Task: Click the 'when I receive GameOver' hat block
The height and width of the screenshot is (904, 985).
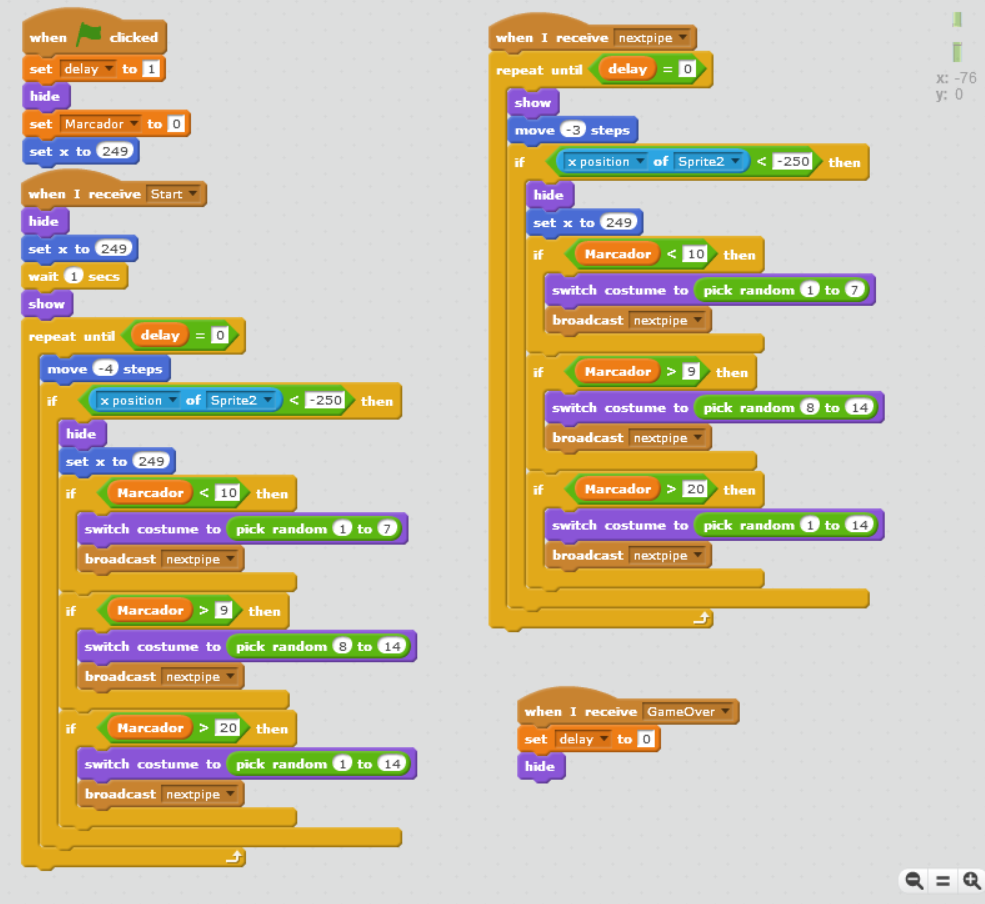Action: point(565,712)
